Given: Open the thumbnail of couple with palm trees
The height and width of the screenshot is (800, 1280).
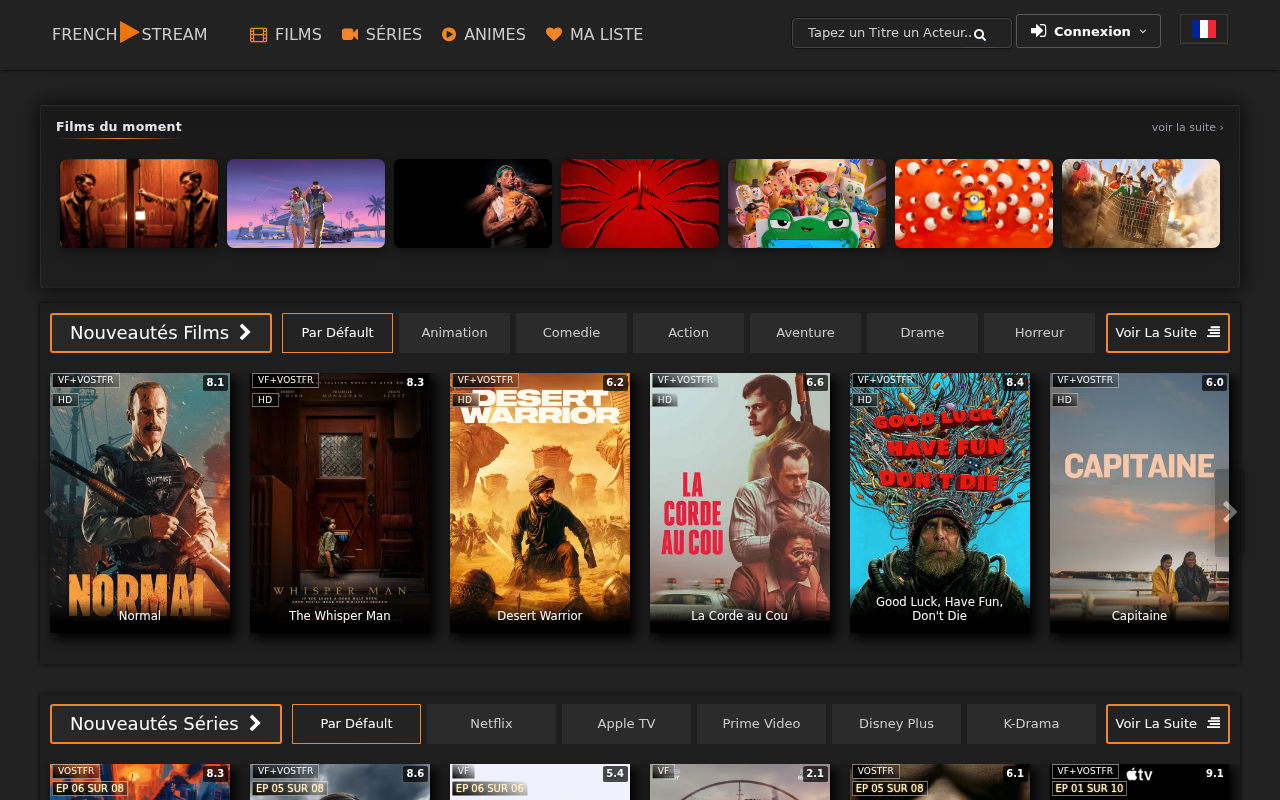Looking at the screenshot, I should coord(306,203).
